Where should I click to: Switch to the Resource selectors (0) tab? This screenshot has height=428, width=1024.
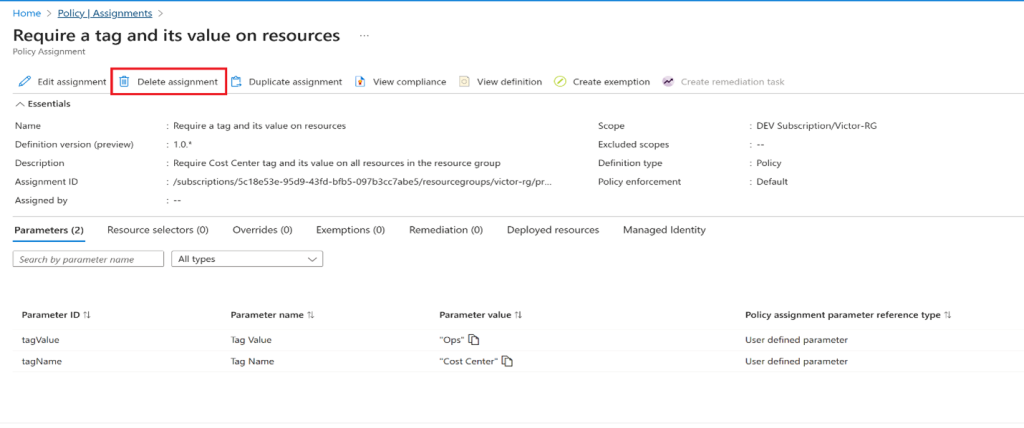pos(158,230)
